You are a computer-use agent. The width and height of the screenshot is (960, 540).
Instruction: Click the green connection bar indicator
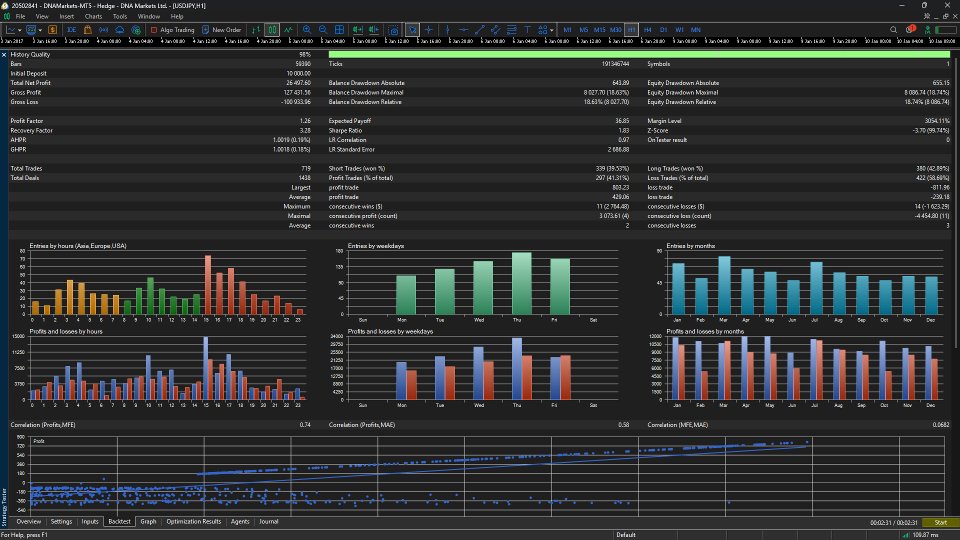[945, 29]
